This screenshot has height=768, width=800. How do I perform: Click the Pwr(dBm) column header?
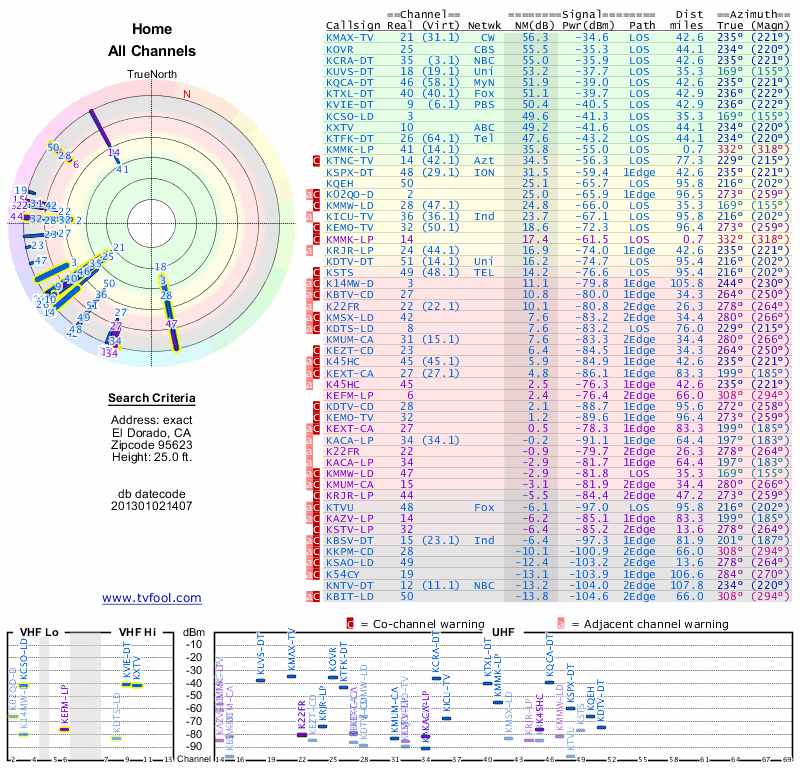pyautogui.click(x=588, y=25)
